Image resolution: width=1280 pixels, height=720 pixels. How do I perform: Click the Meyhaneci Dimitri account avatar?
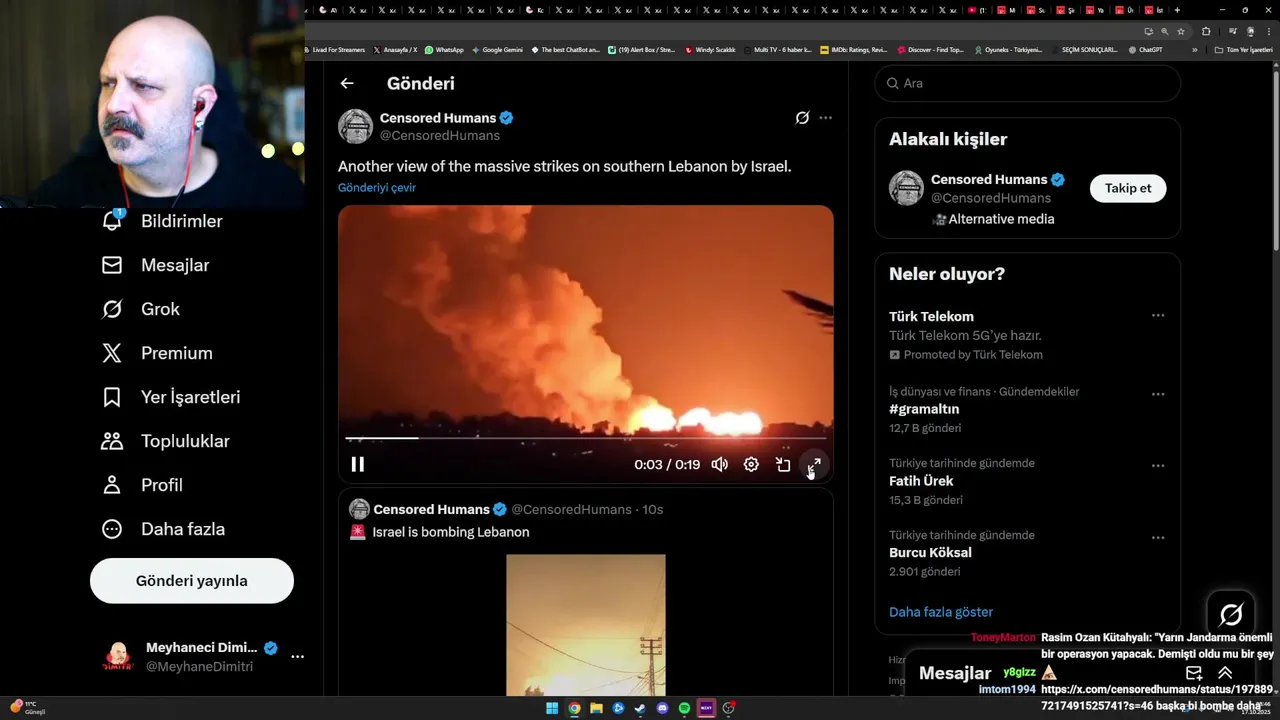click(x=118, y=657)
